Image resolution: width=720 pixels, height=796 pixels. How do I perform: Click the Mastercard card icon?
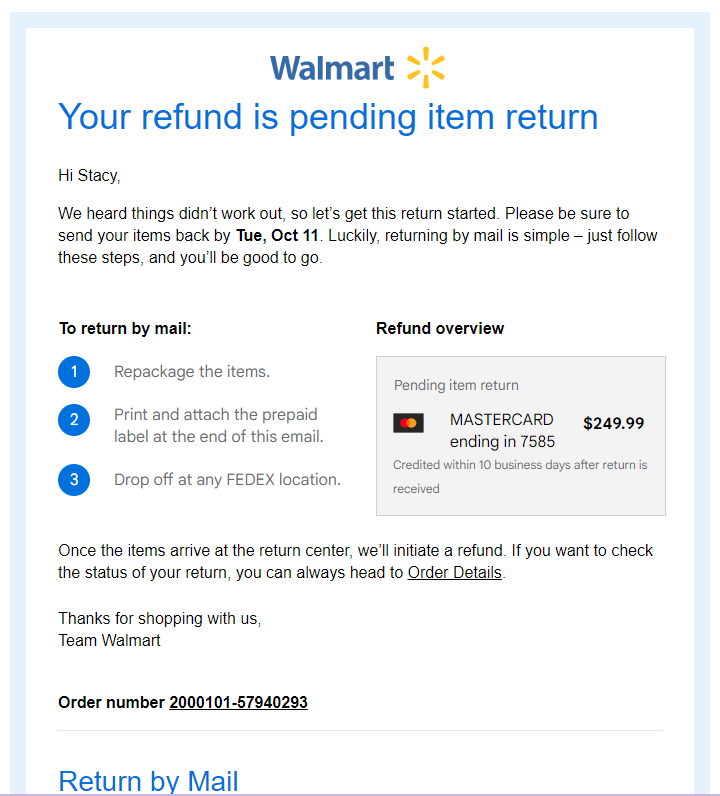(408, 423)
